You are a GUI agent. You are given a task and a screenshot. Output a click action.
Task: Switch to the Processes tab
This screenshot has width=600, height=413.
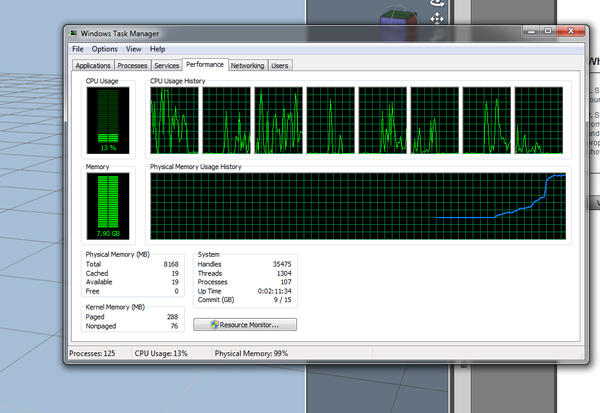[132, 65]
